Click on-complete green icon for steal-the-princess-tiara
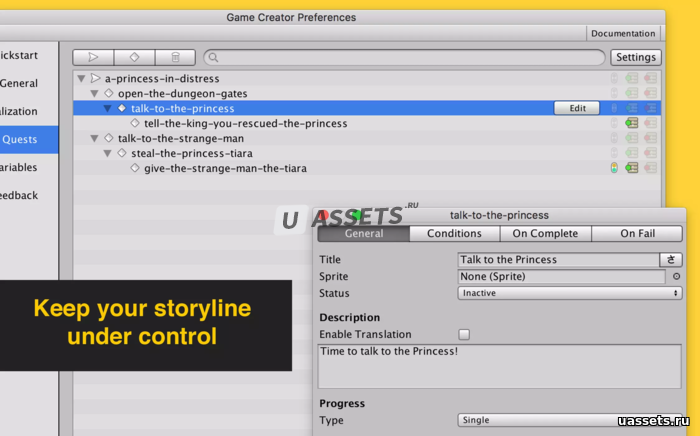 632,153
